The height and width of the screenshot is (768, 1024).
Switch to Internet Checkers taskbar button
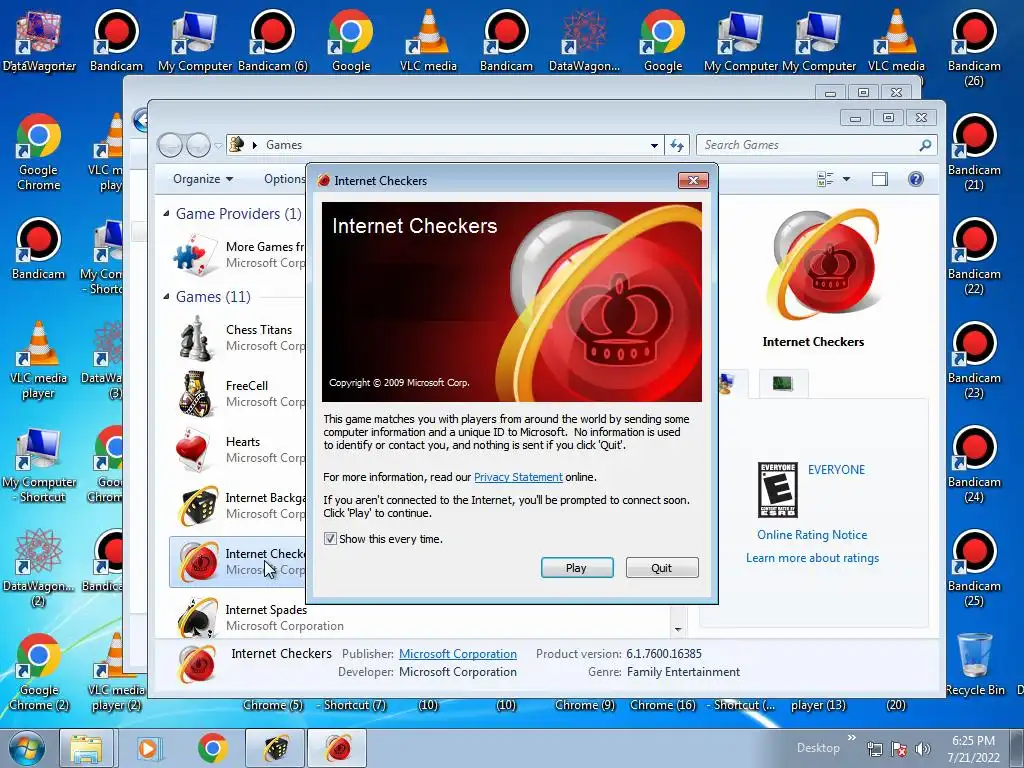click(337, 748)
